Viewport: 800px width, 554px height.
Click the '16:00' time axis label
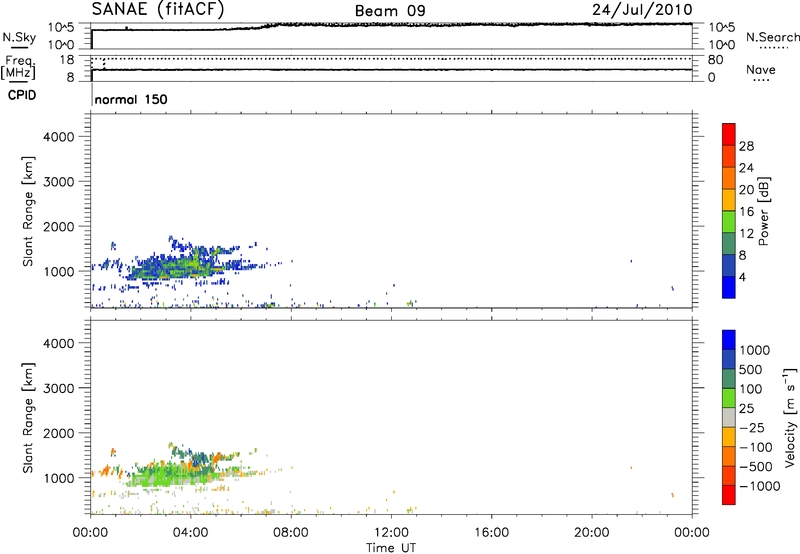click(x=491, y=533)
